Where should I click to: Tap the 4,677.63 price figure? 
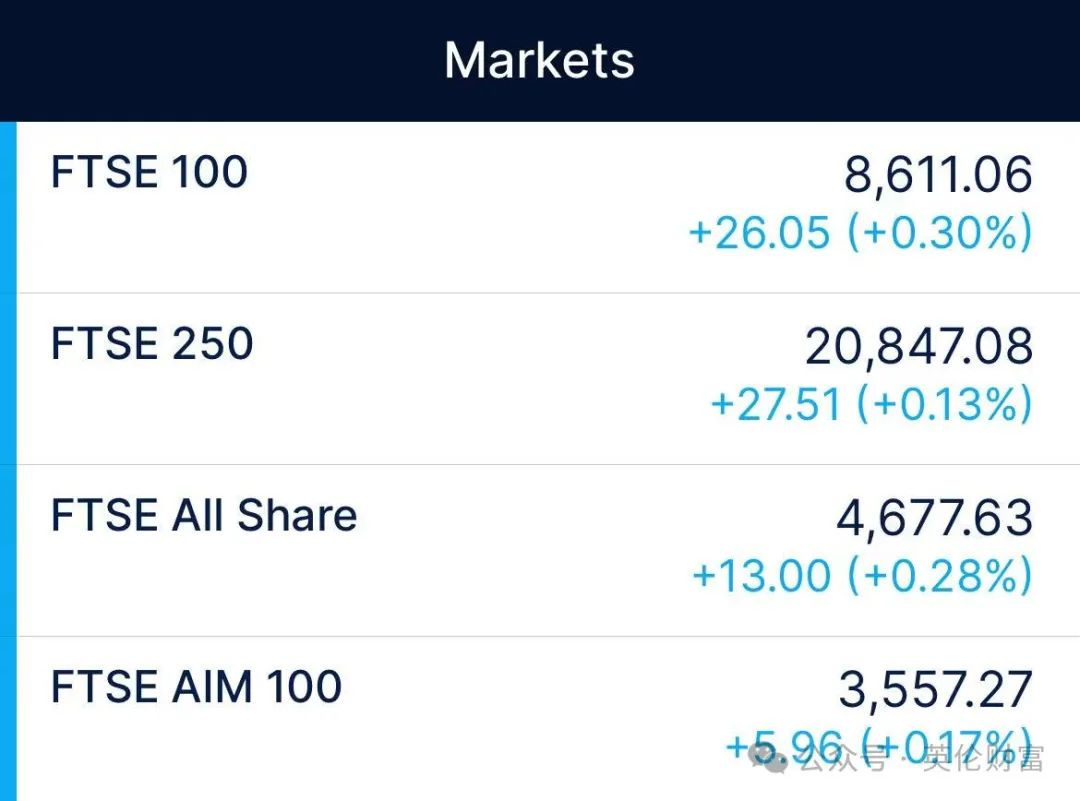935,517
